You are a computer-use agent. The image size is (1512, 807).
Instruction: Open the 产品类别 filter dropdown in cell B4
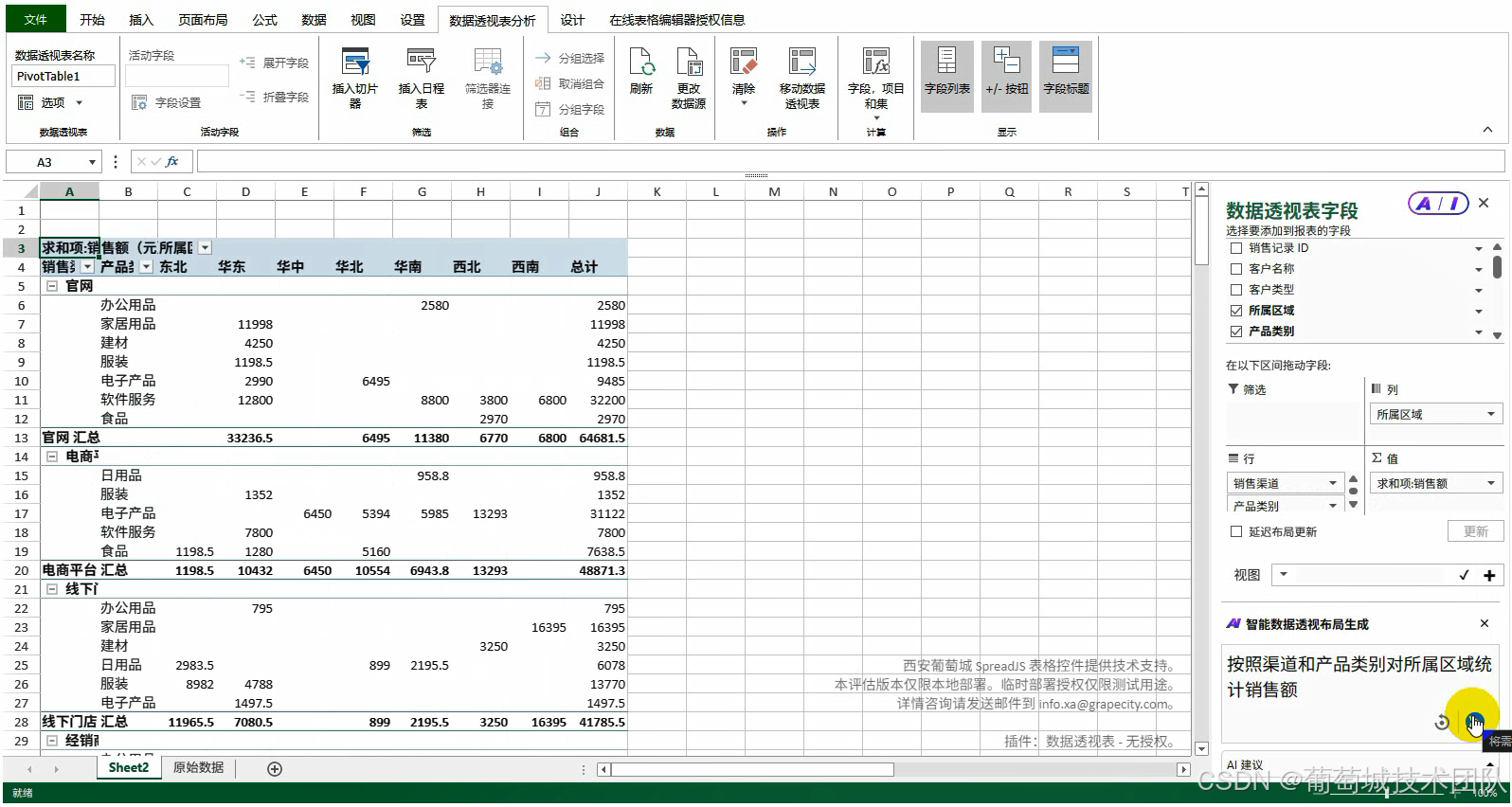click(x=146, y=267)
